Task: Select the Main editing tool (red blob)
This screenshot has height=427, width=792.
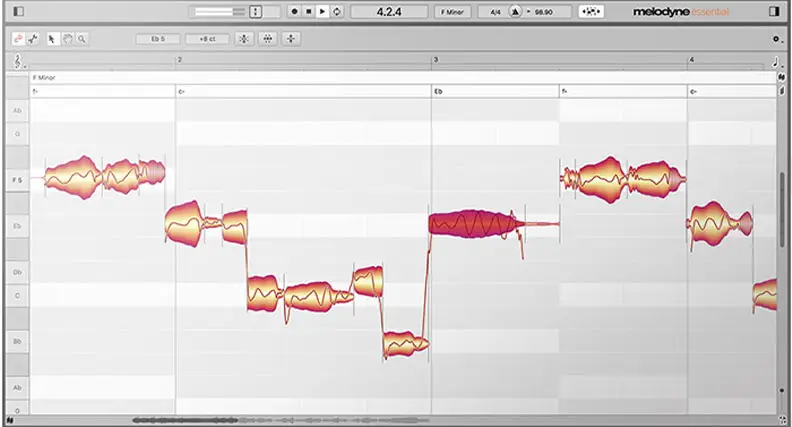Action: coord(18,38)
